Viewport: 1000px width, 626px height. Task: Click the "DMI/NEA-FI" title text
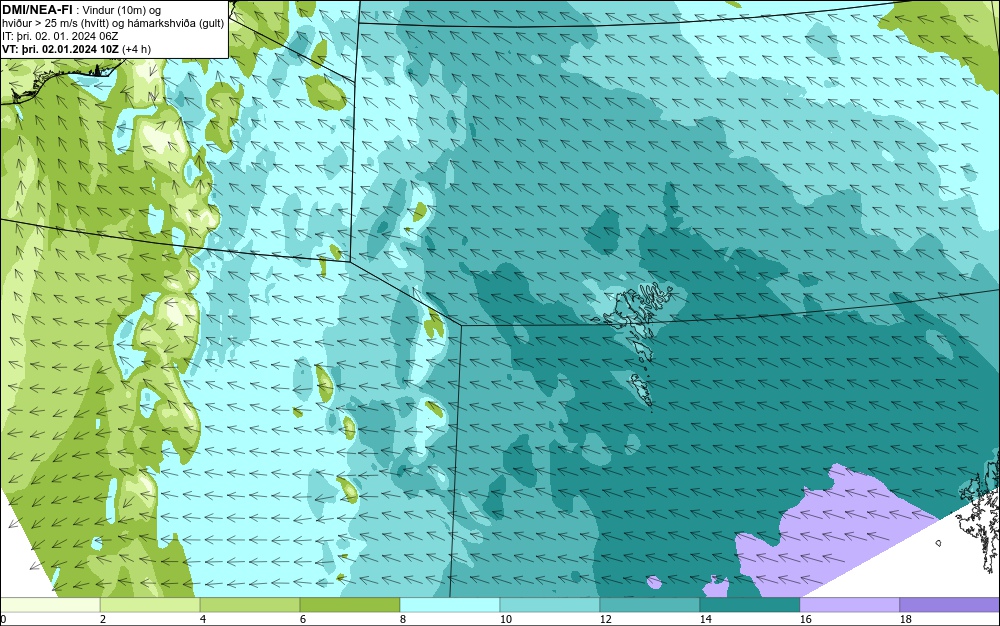36,10
